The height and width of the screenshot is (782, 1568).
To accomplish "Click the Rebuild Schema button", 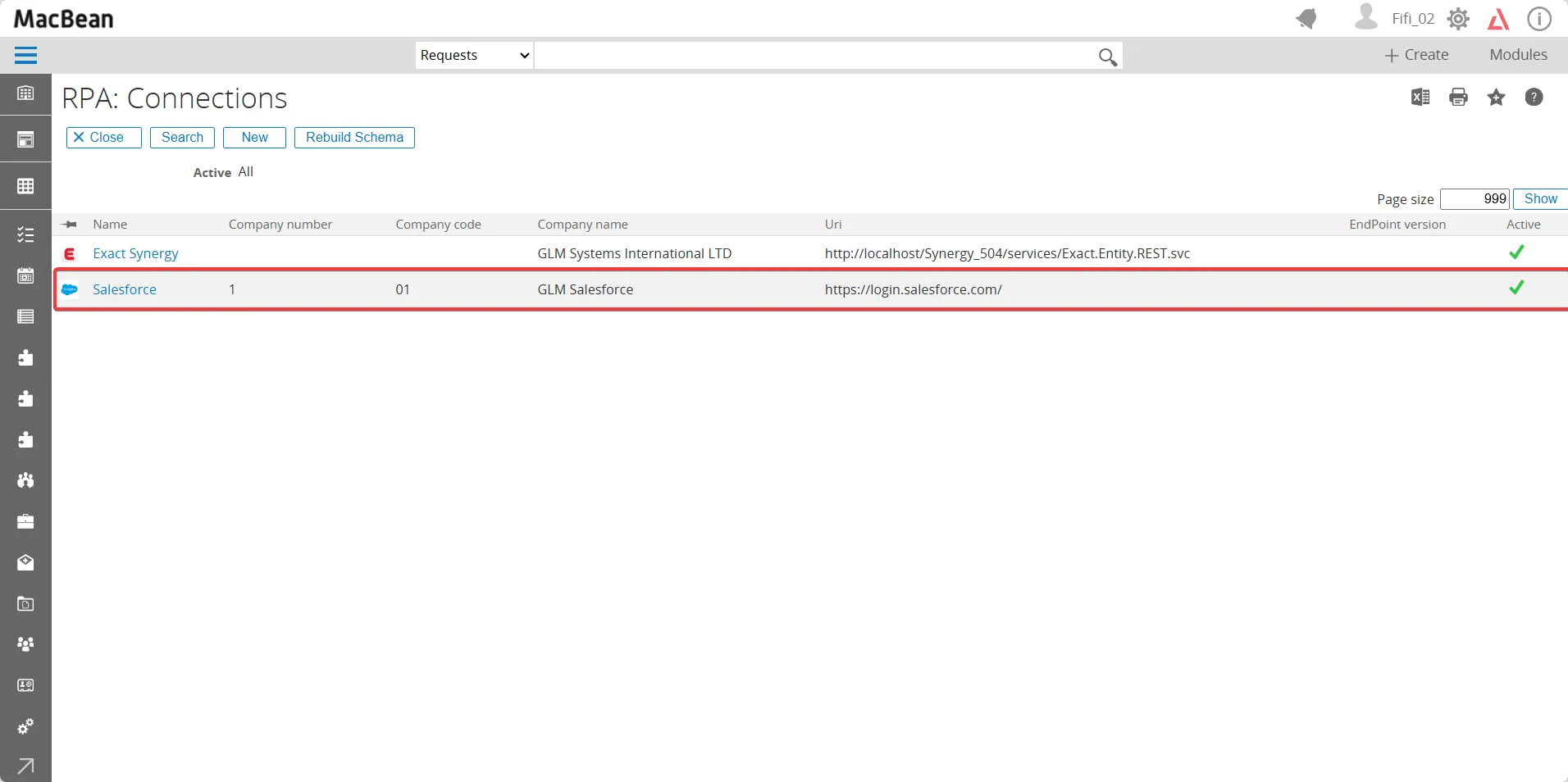I will point(354,138).
